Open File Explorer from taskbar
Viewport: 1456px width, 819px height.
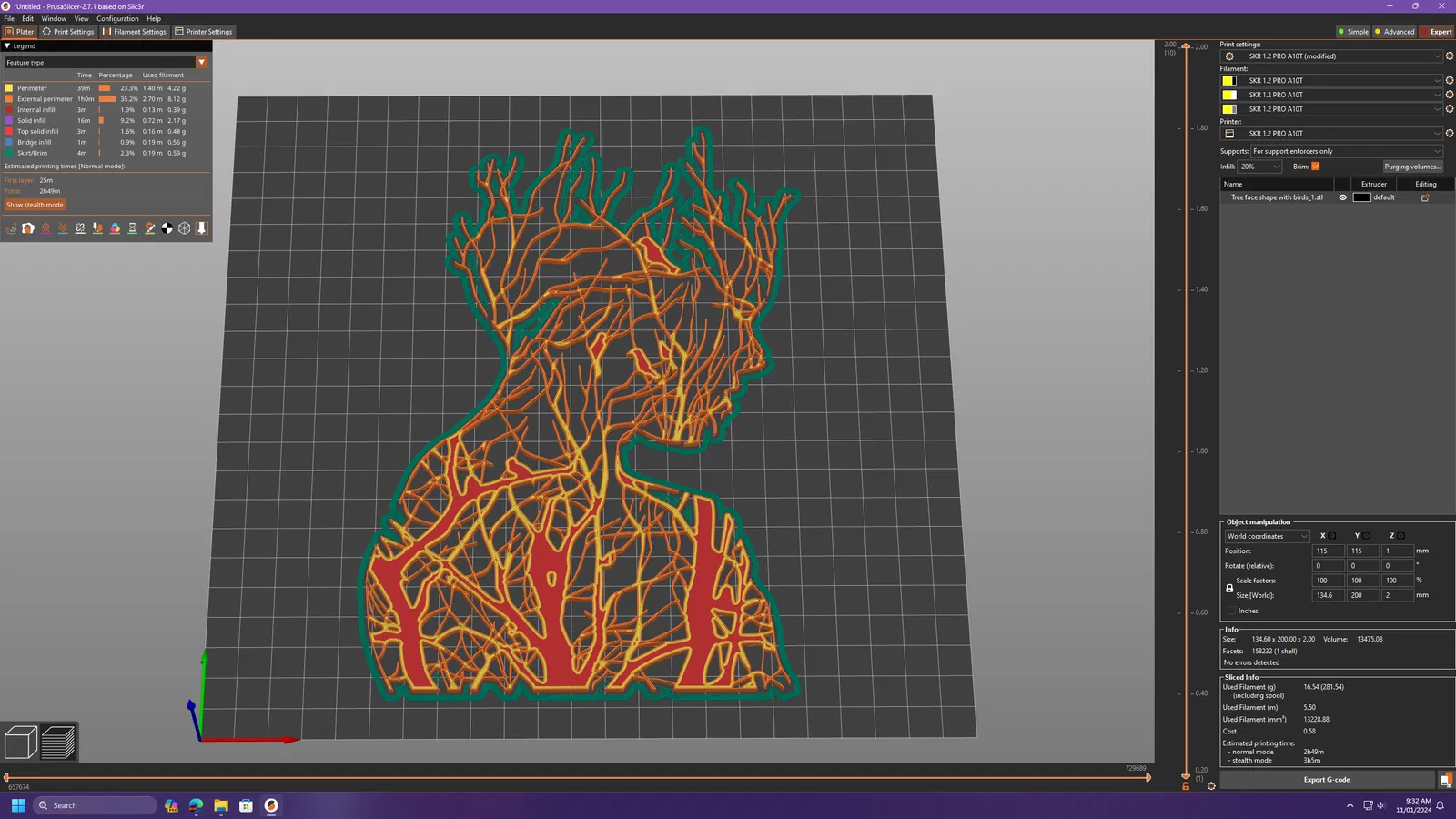point(221,805)
